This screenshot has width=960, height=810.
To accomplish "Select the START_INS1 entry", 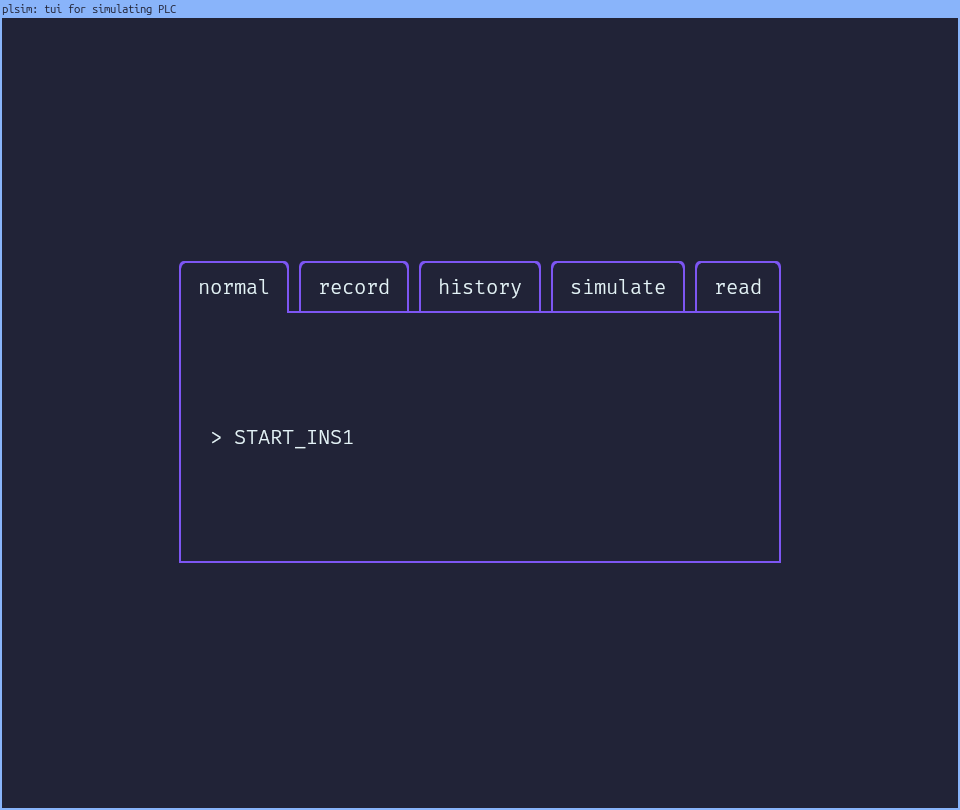I will (x=294, y=438).
